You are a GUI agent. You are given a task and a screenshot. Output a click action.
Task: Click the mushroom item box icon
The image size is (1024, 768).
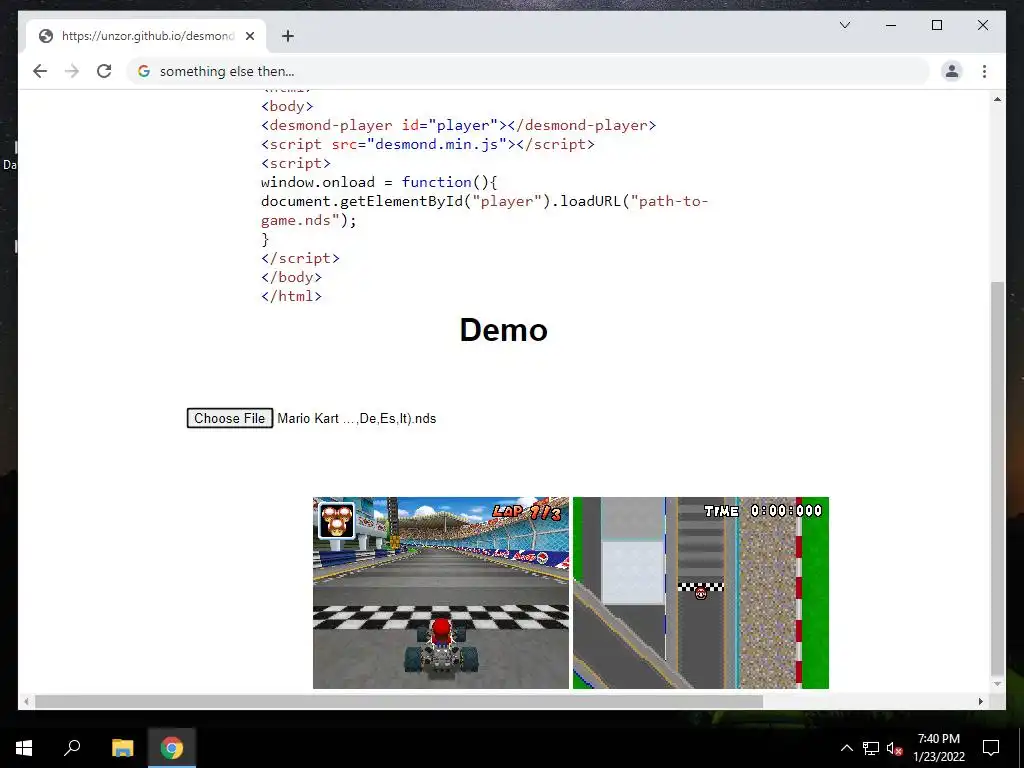[336, 520]
